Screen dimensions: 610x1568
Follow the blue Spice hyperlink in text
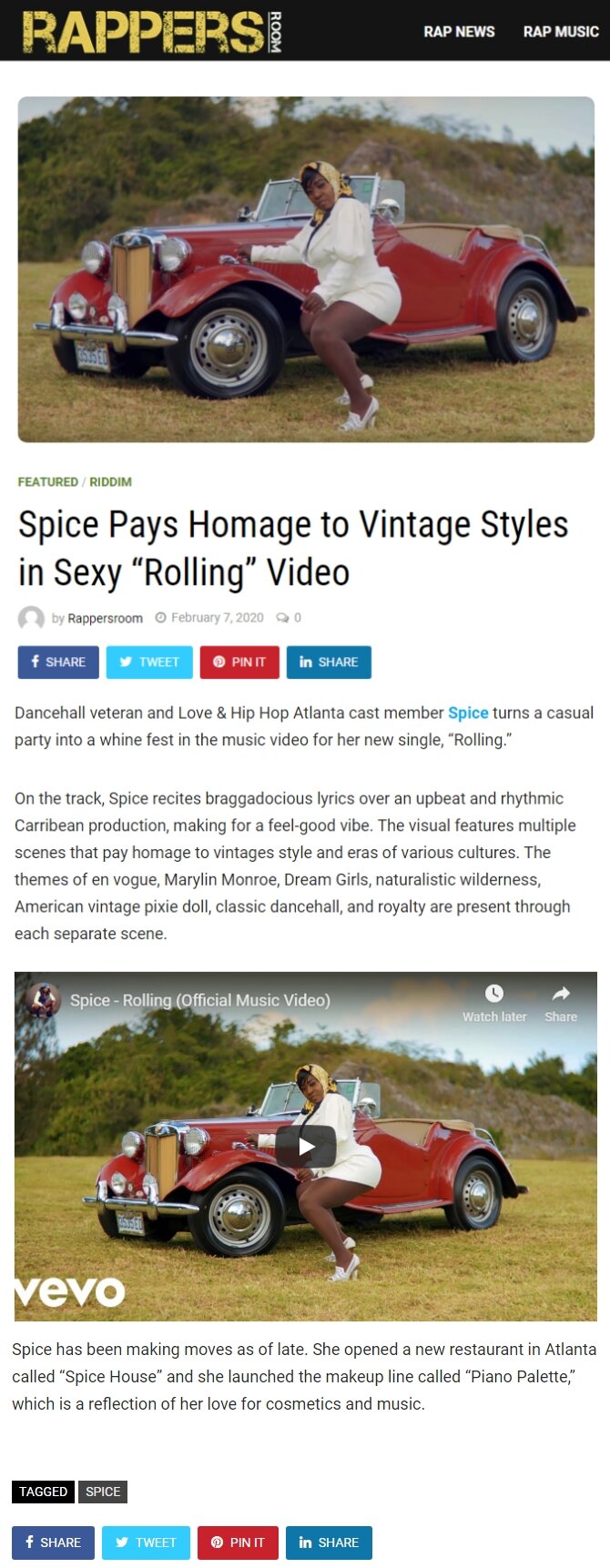click(468, 713)
